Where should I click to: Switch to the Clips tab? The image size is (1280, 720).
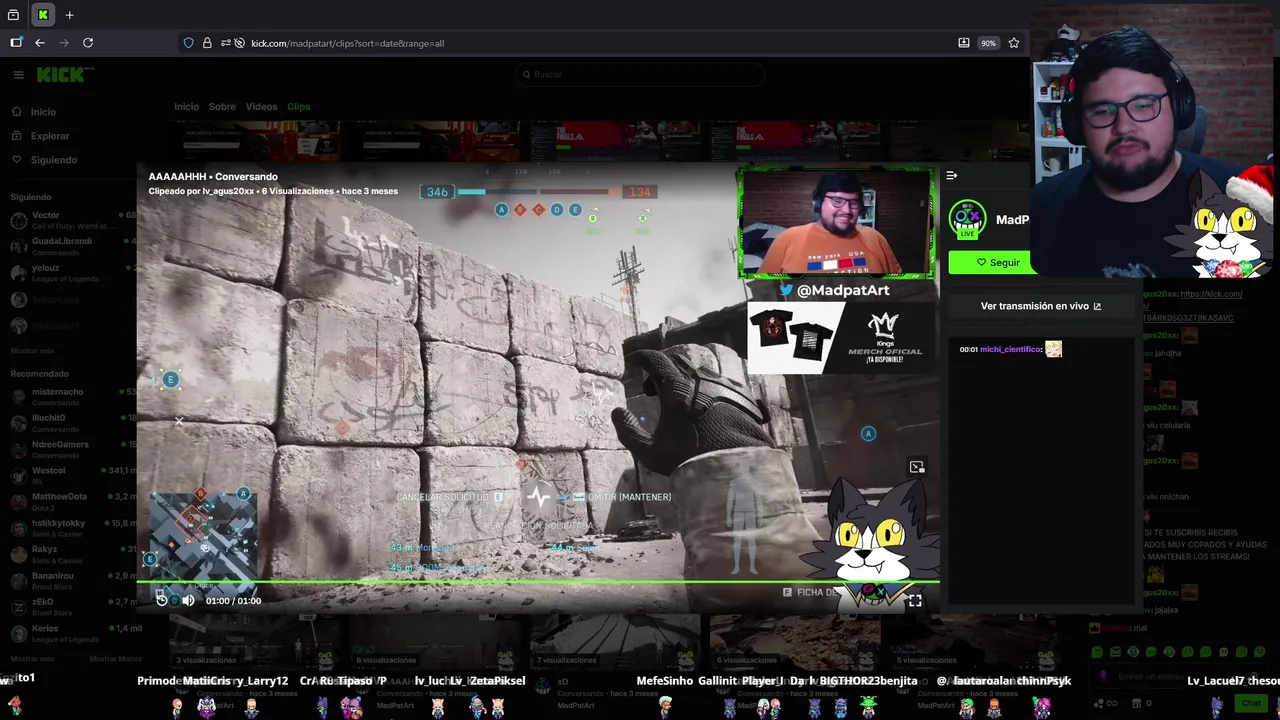(x=298, y=107)
